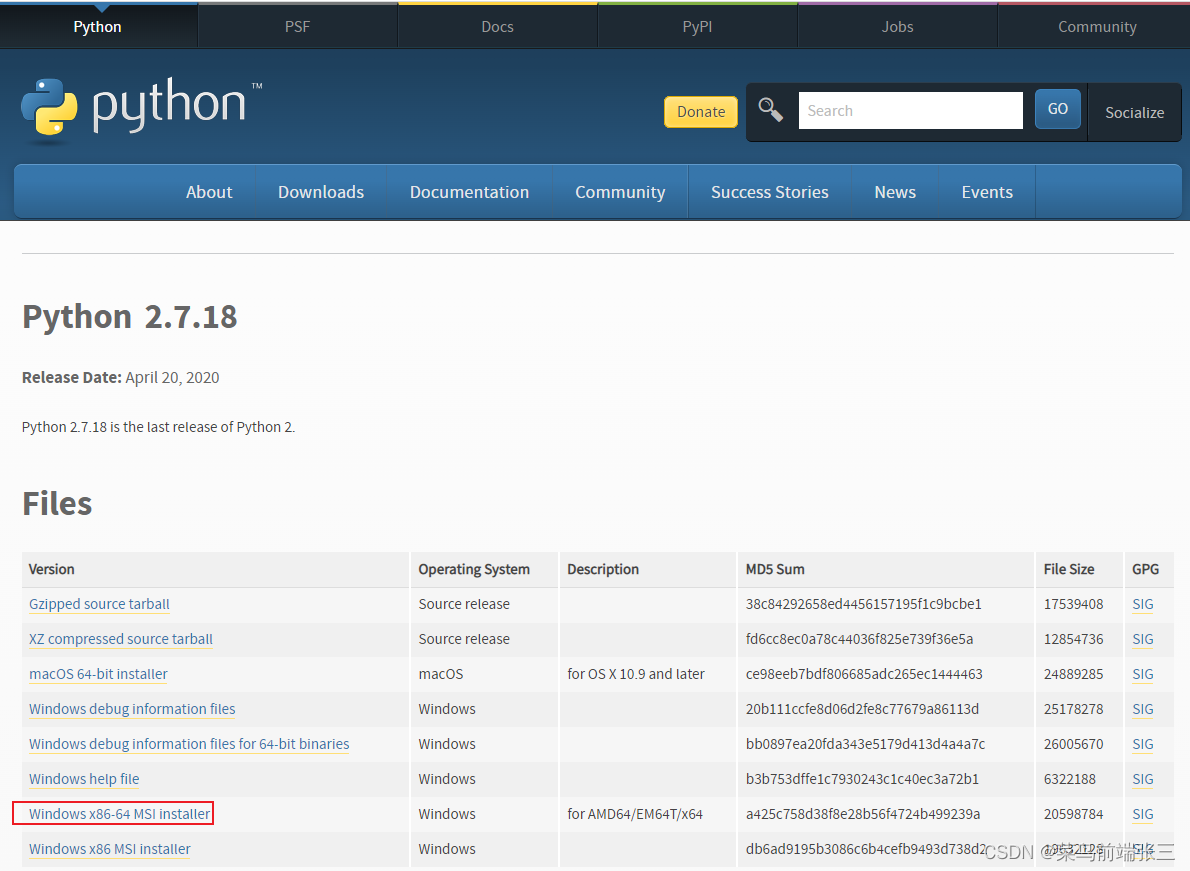Select the Python top tab
Screen dimensions: 1190x871
tap(98, 27)
